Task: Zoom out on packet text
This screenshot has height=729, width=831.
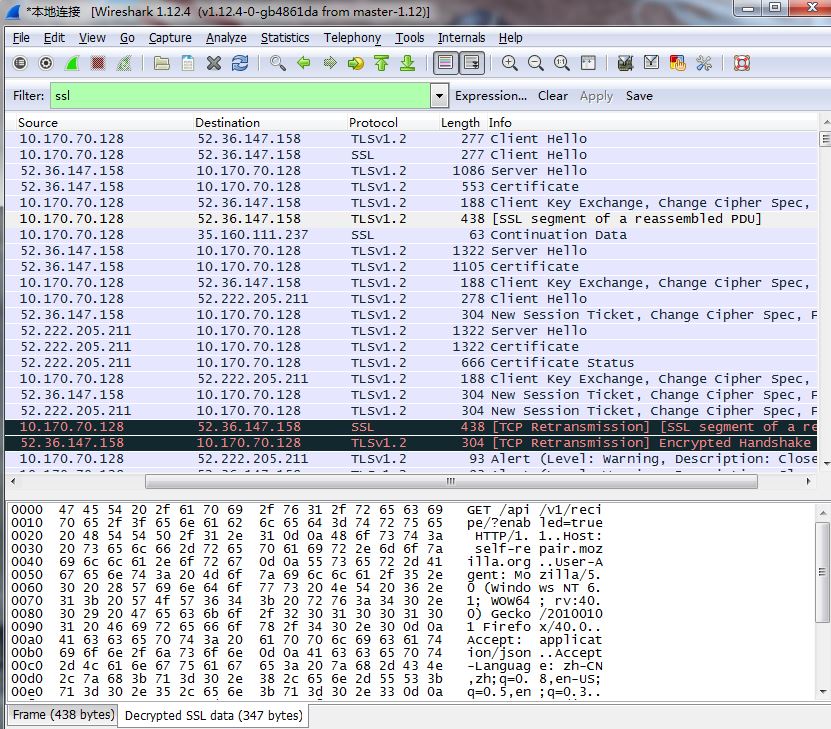Action: [x=536, y=63]
